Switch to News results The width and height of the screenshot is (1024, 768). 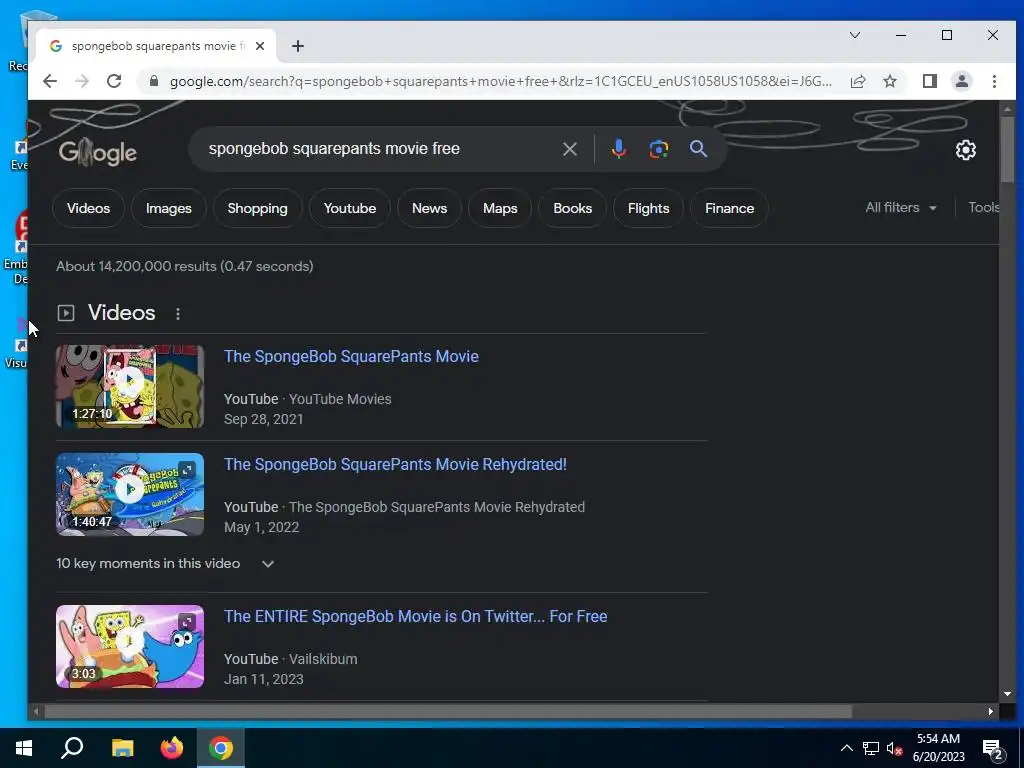429,208
